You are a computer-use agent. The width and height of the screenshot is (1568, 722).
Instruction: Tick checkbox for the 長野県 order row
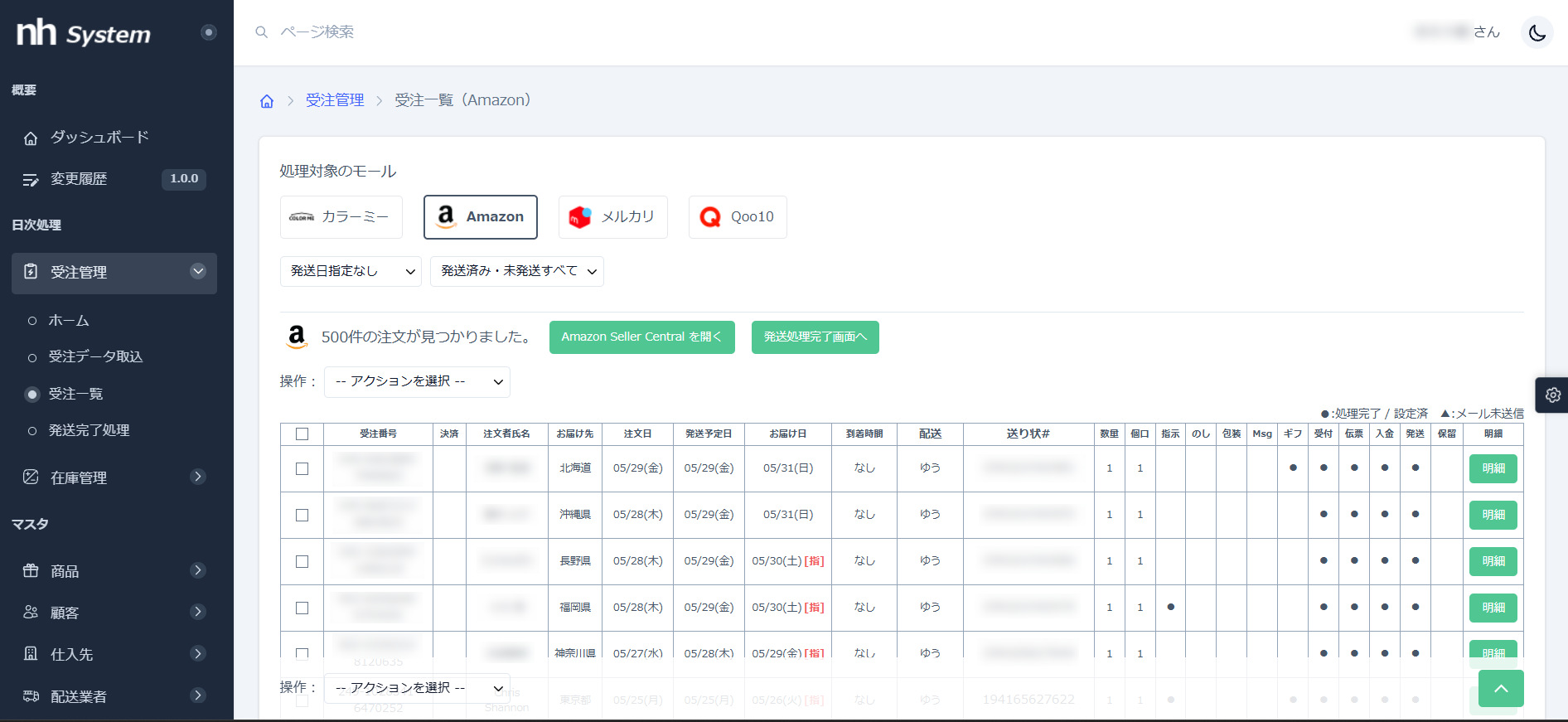302,562
